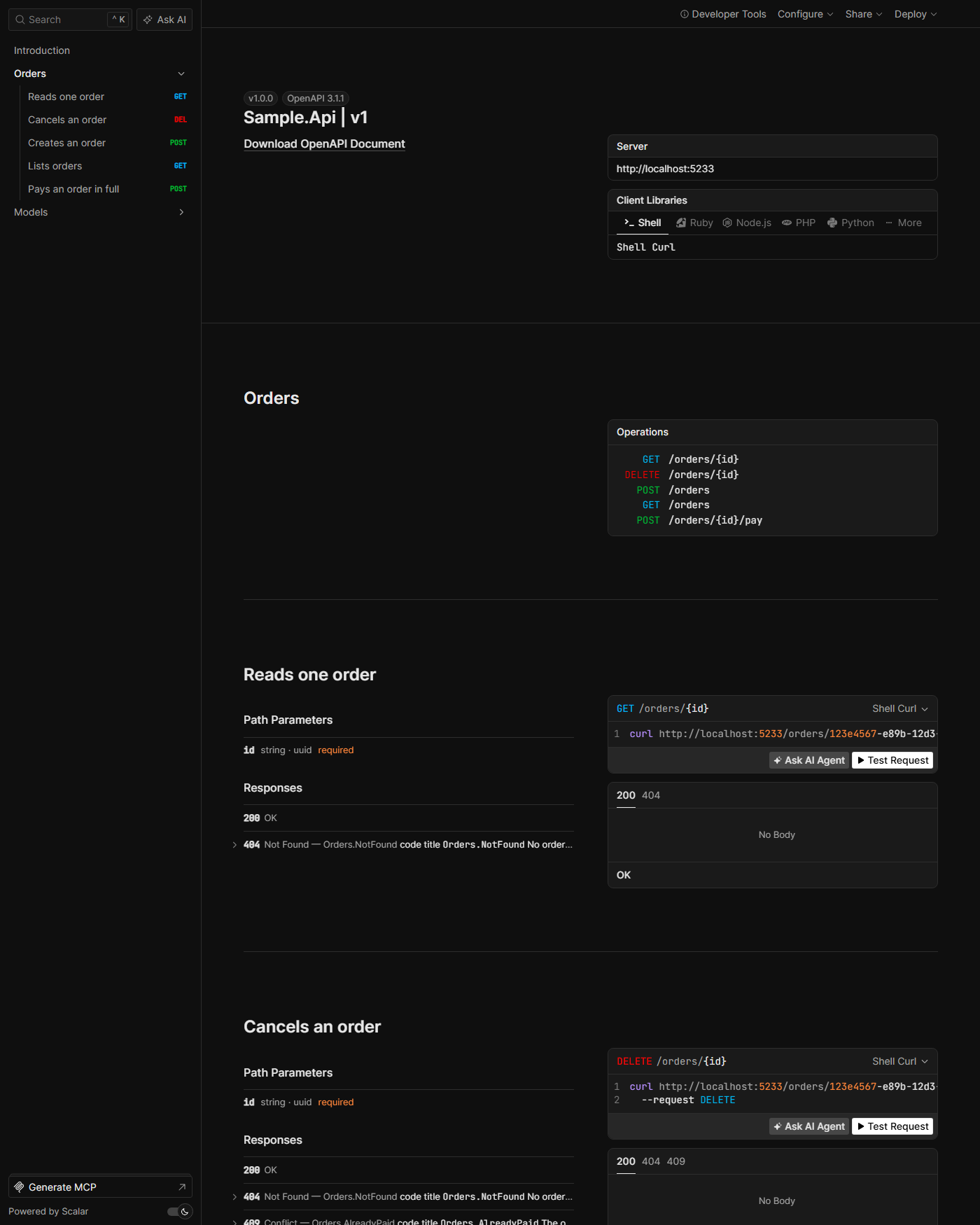Click sparkle icon in DELETE Ask AI Agent

tap(778, 1126)
